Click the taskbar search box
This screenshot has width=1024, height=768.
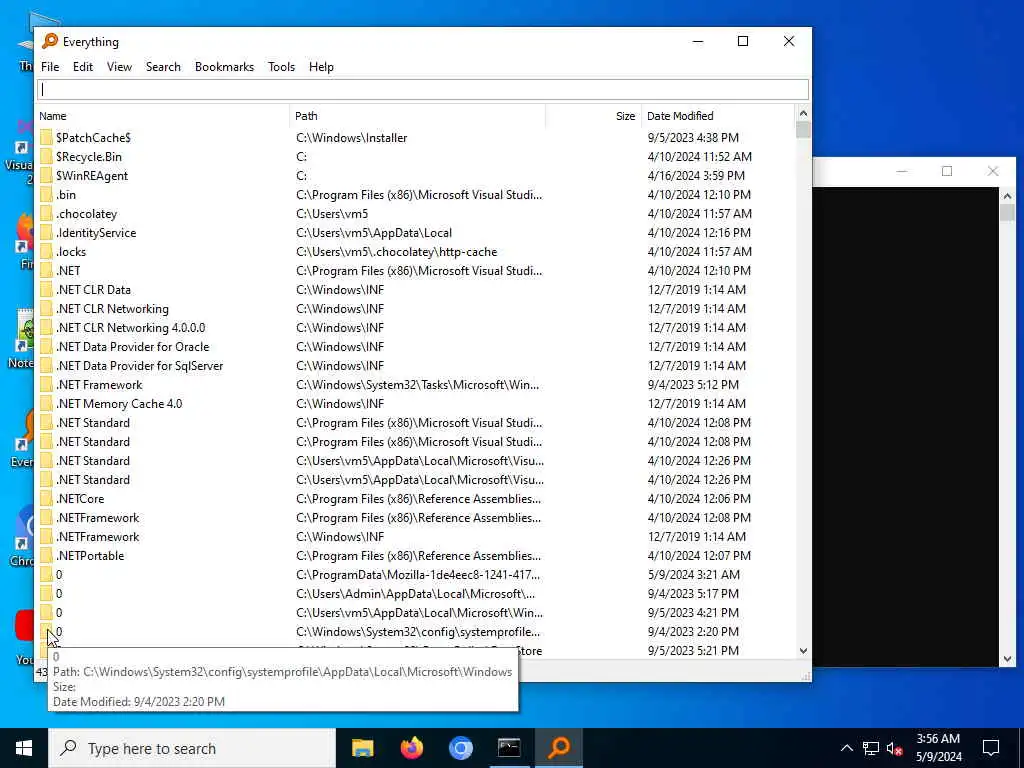click(193, 748)
